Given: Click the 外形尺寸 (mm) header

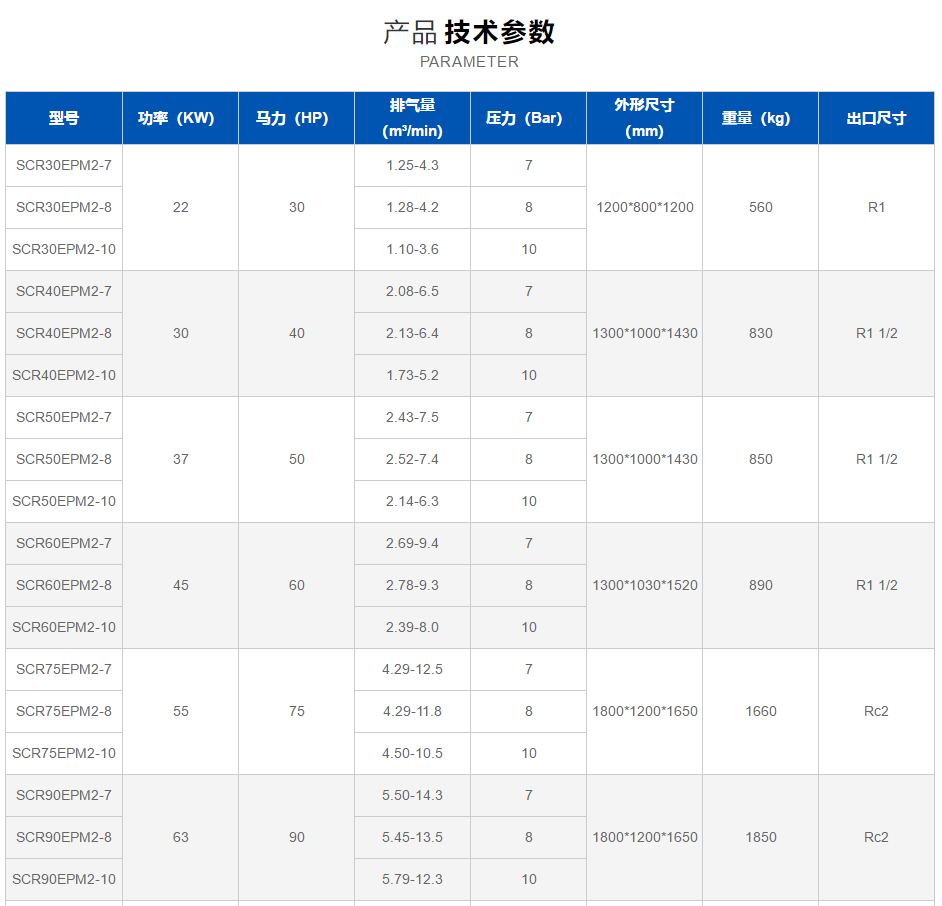Looking at the screenshot, I should click(644, 118).
